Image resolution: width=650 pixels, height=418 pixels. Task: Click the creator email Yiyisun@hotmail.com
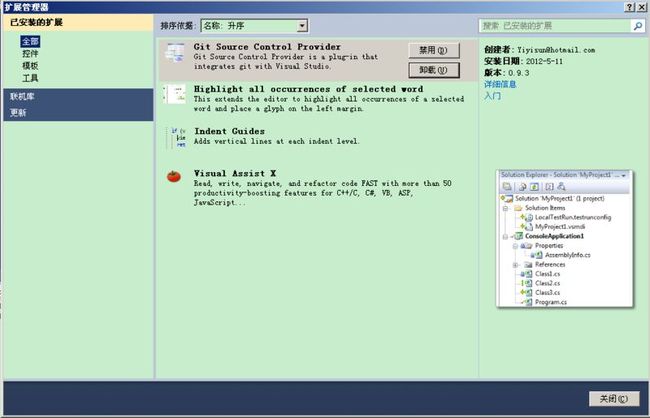click(x=556, y=50)
